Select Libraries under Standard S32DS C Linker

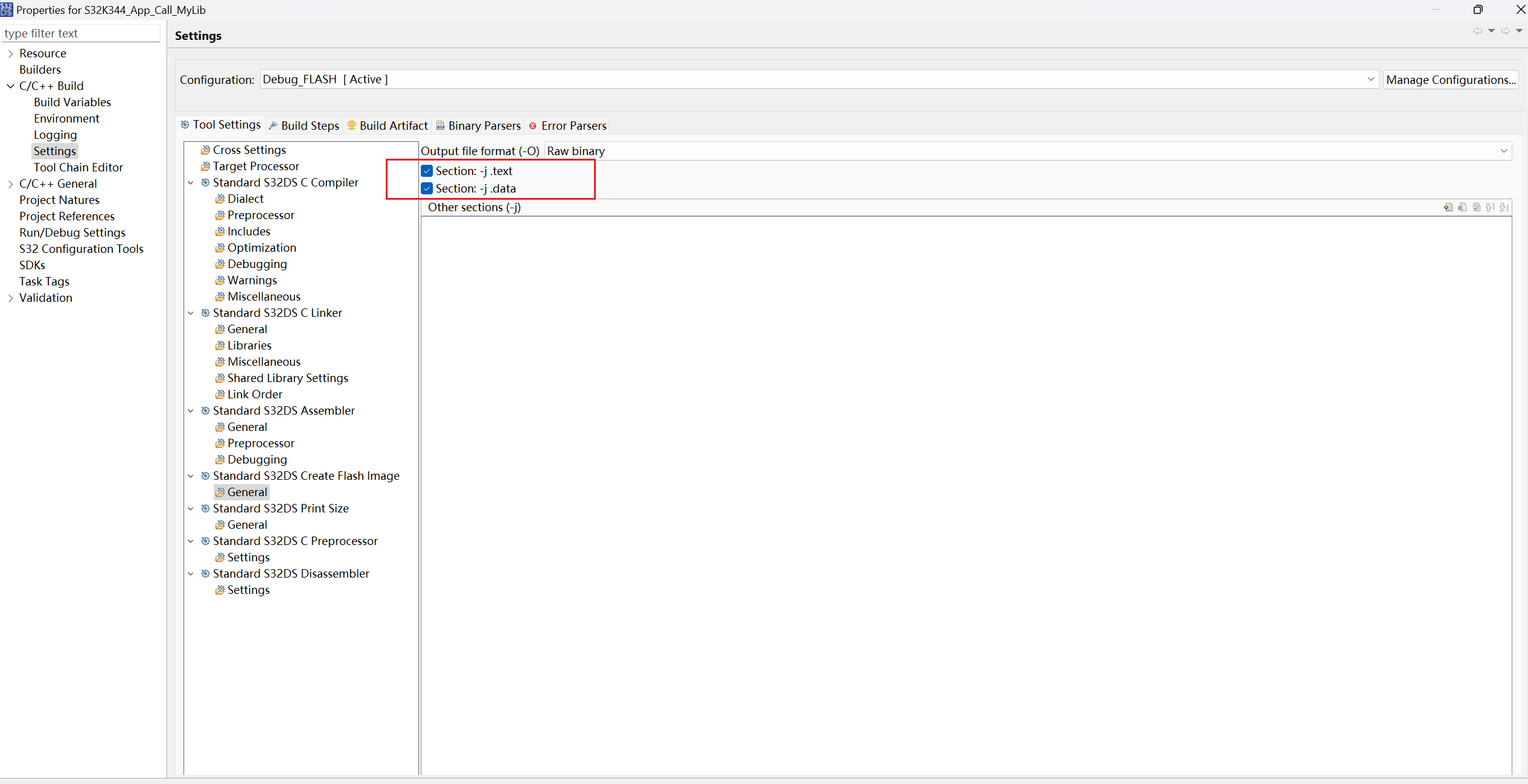click(249, 345)
